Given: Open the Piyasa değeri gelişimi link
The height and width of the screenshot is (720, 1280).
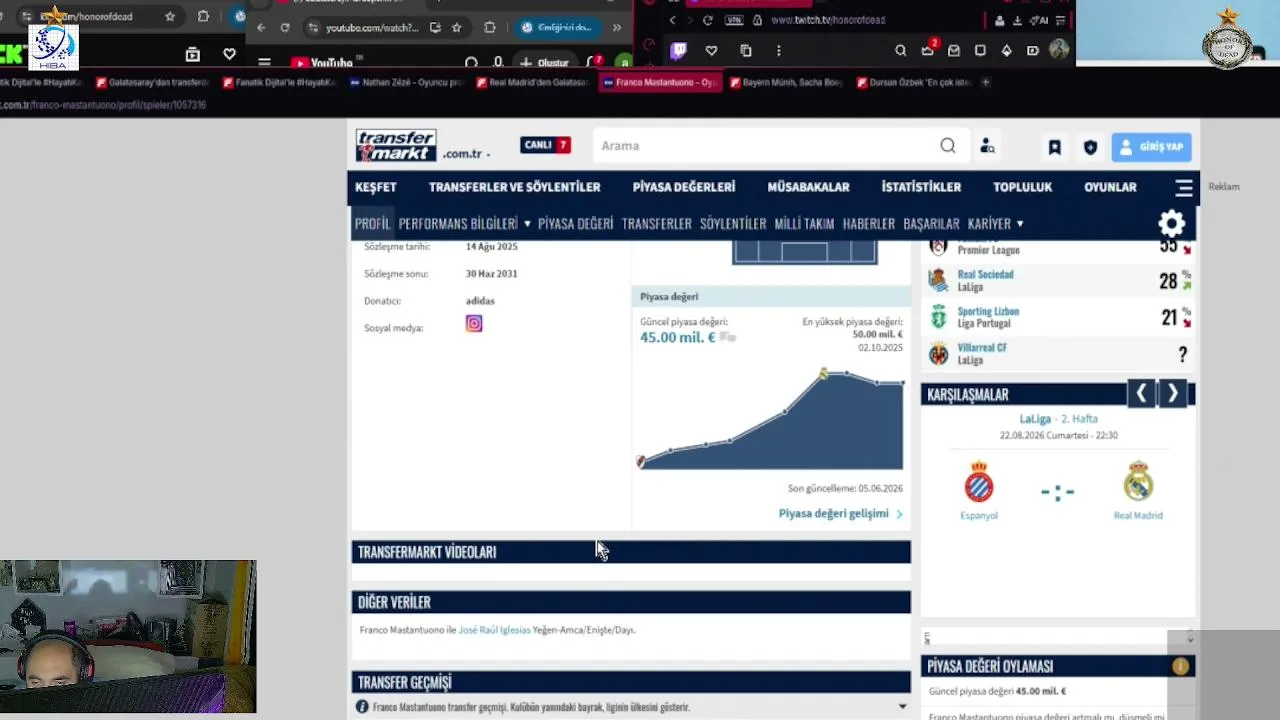Looking at the screenshot, I should (841, 514).
